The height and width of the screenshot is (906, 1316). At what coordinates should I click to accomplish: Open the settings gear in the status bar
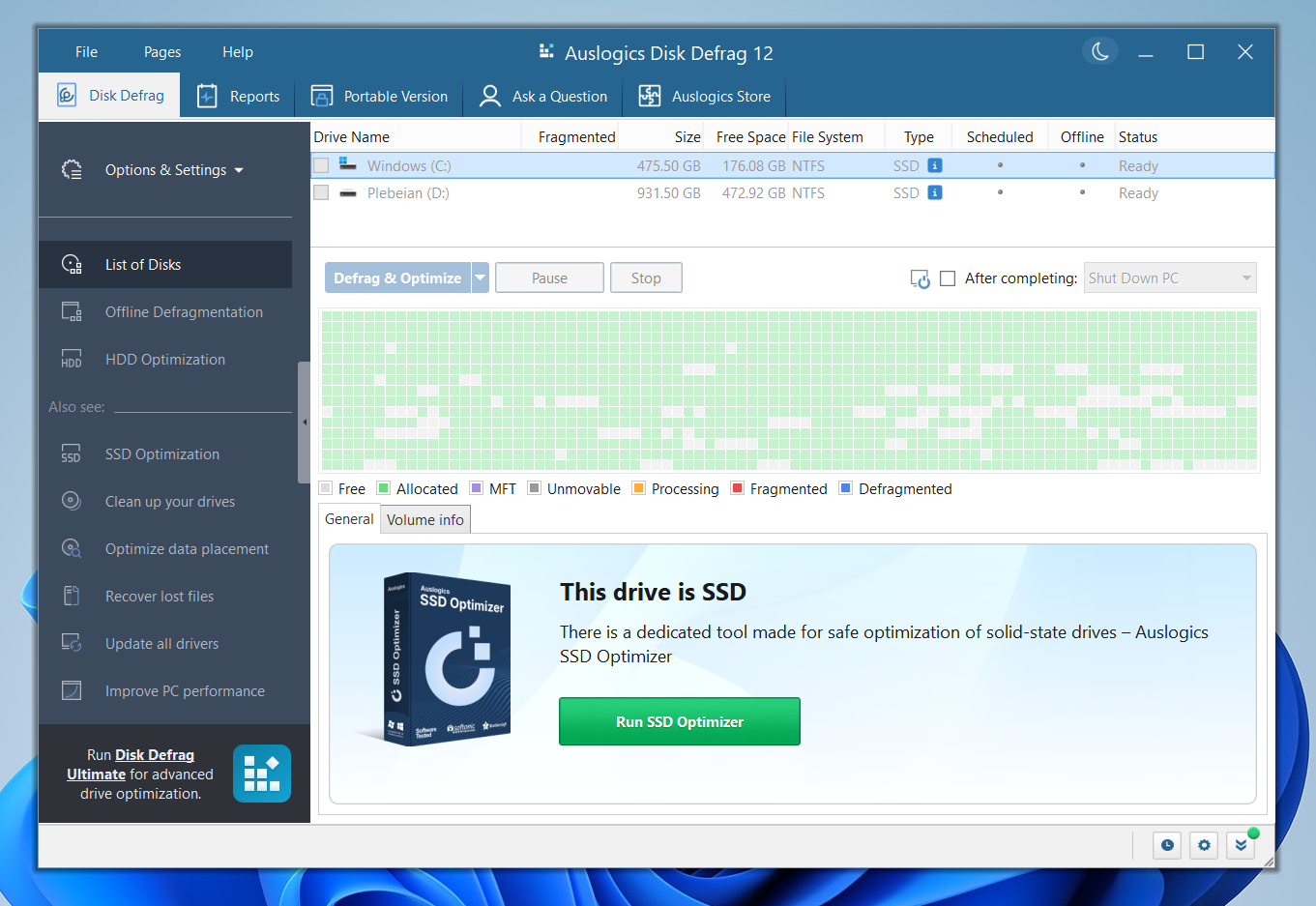click(1204, 845)
